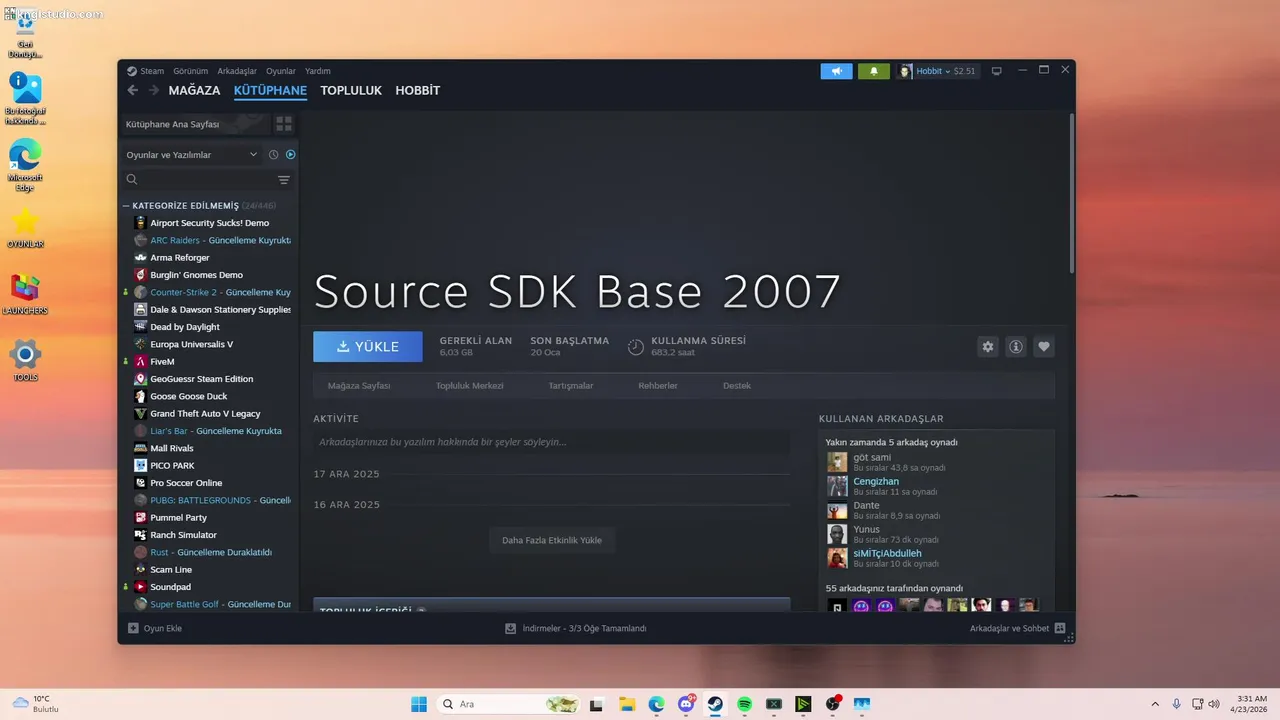Open Windows Start menu
The height and width of the screenshot is (720, 1280).
tap(419, 704)
